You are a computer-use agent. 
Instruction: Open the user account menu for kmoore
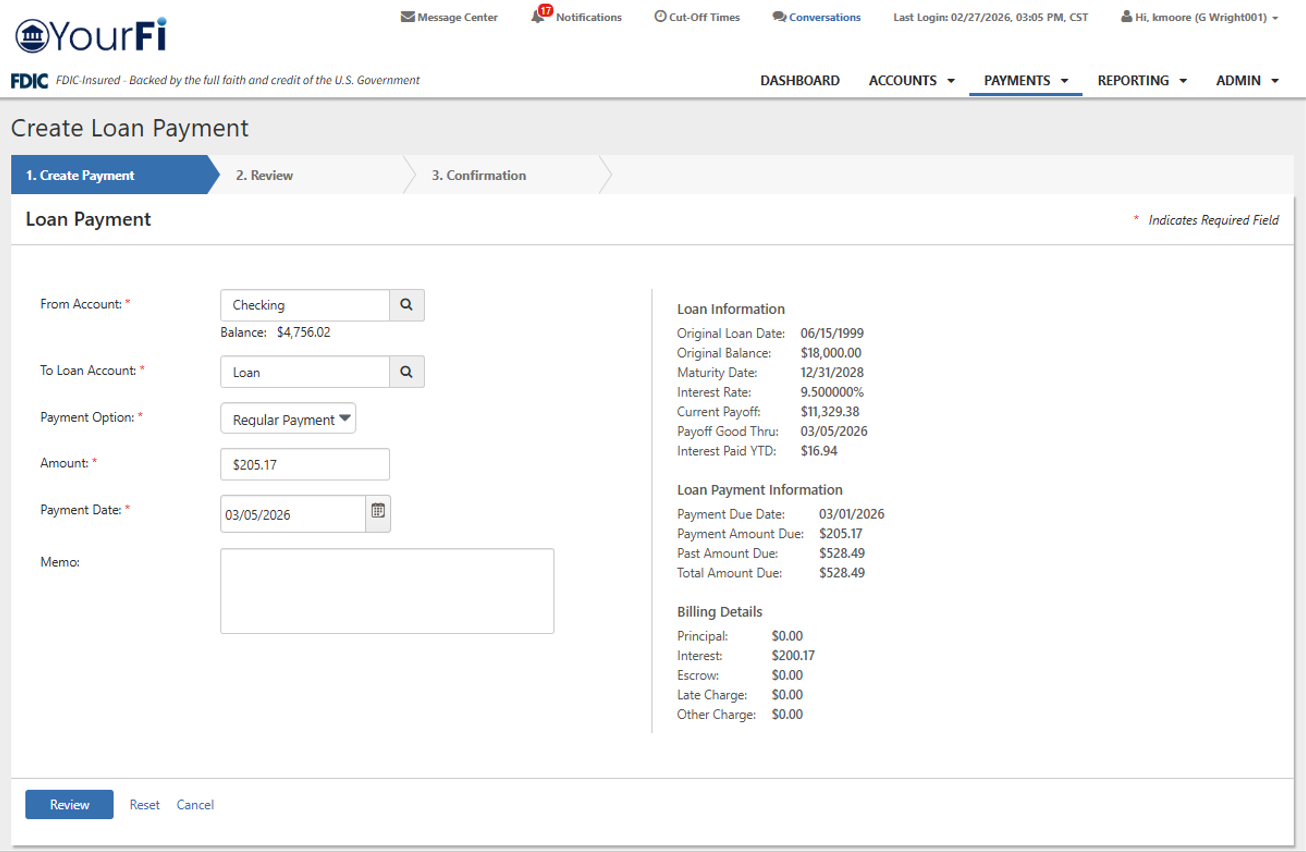[x=1200, y=17]
